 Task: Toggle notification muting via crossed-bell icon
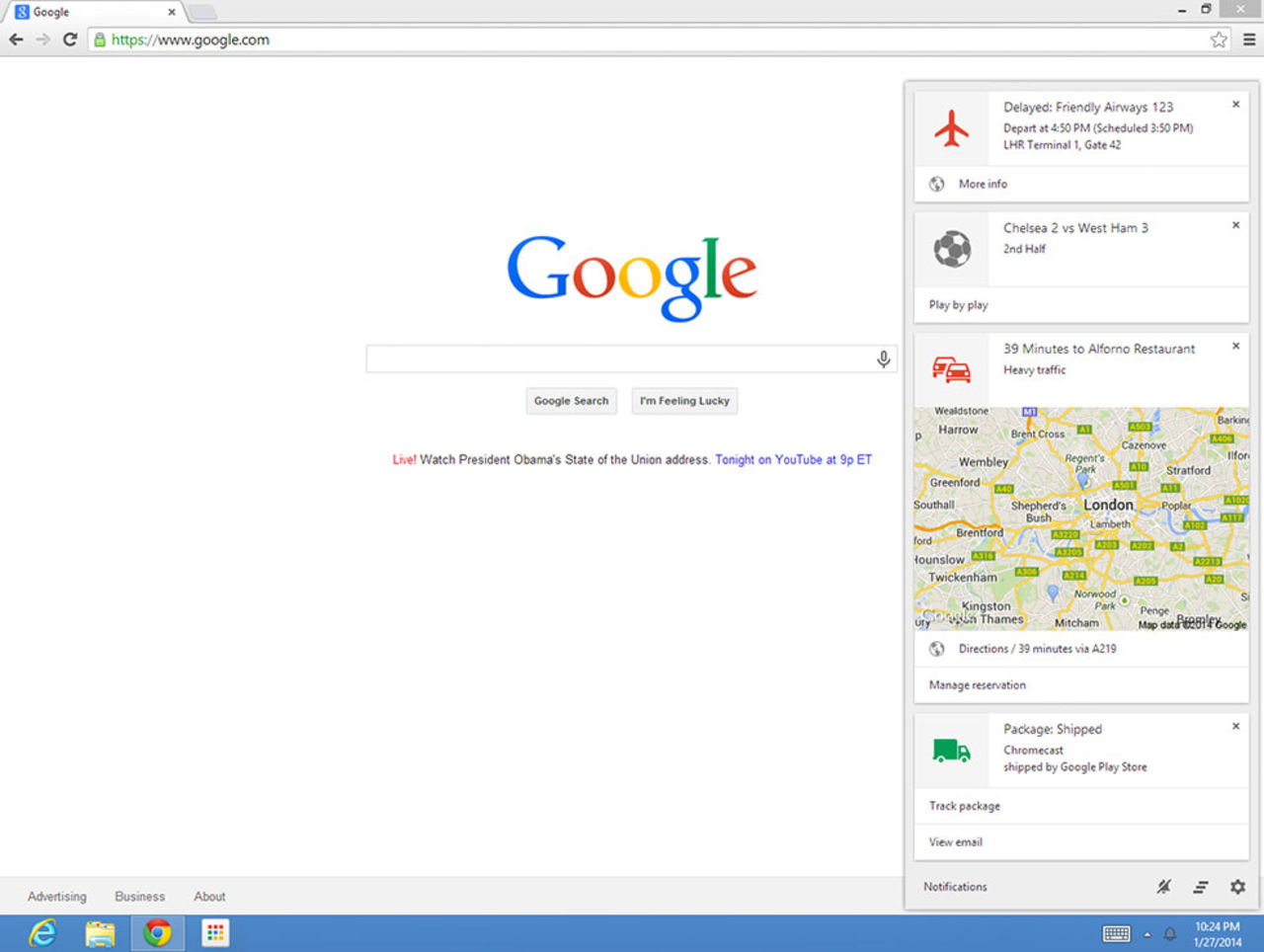tap(1163, 887)
